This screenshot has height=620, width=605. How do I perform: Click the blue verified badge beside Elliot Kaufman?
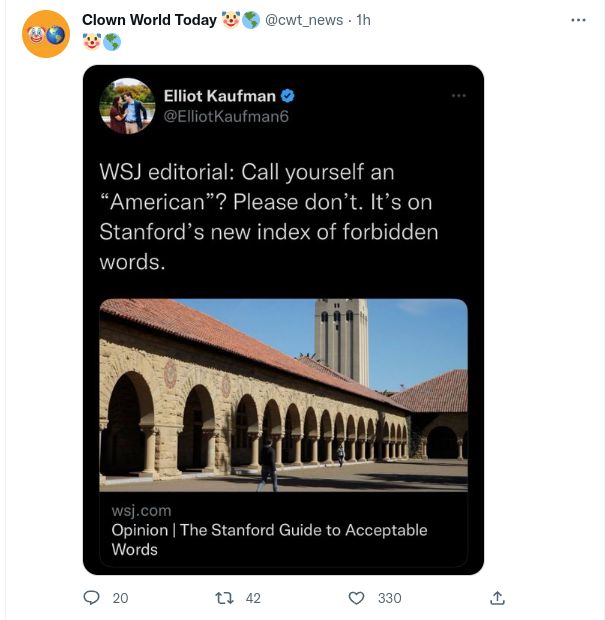tap(288, 96)
